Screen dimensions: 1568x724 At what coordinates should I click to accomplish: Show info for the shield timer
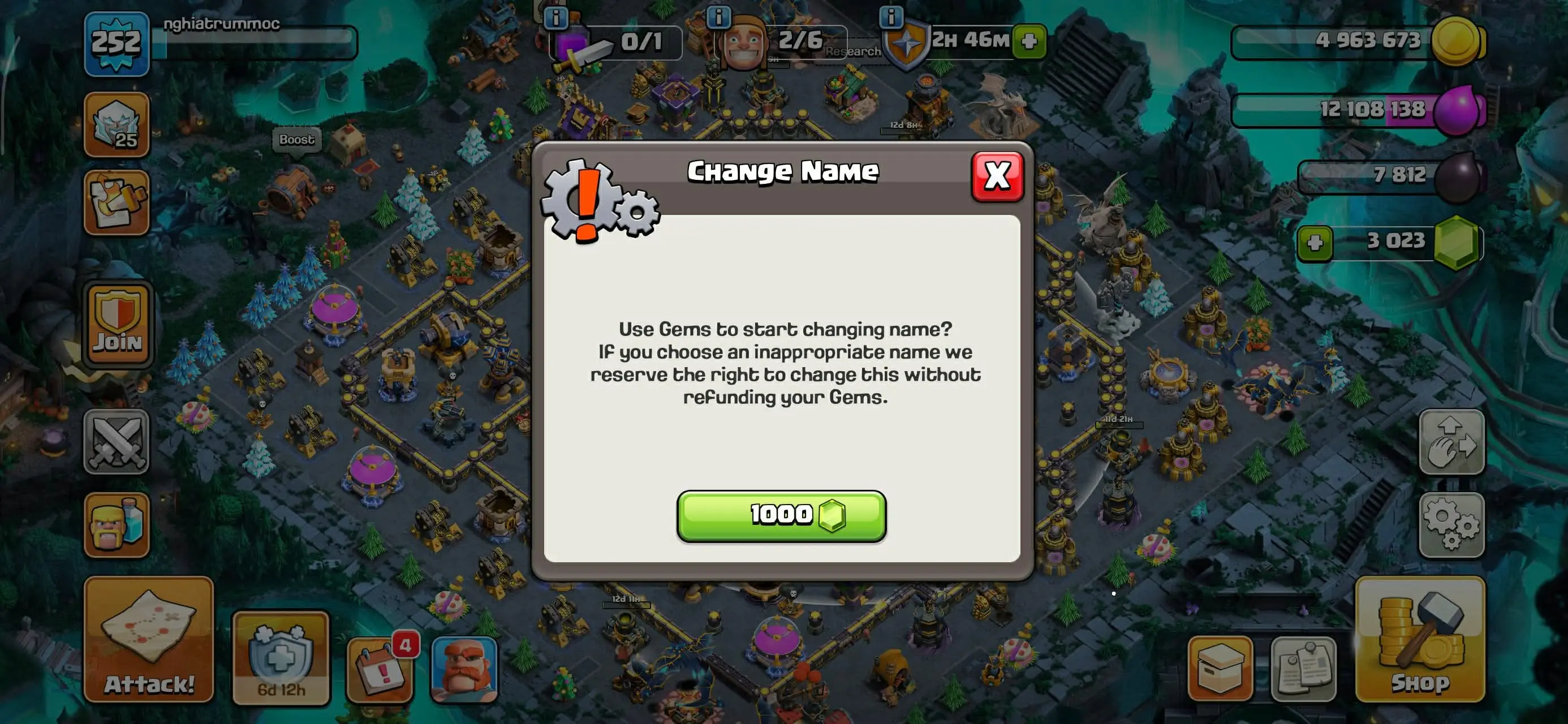(x=891, y=16)
